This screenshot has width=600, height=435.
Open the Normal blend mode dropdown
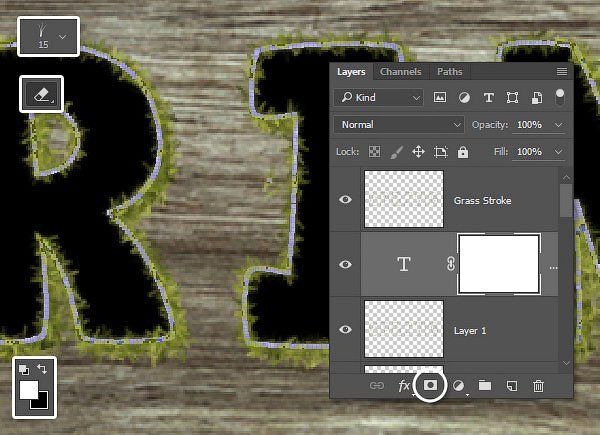point(400,126)
